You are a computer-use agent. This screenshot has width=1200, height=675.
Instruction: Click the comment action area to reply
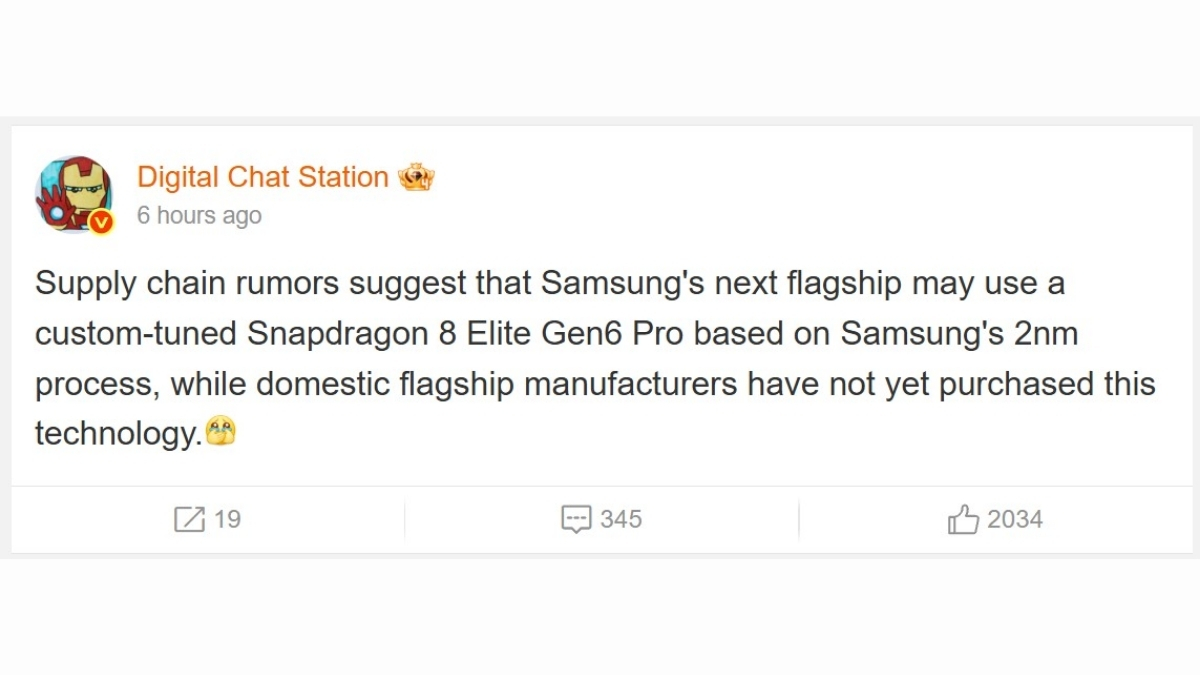pos(600,519)
